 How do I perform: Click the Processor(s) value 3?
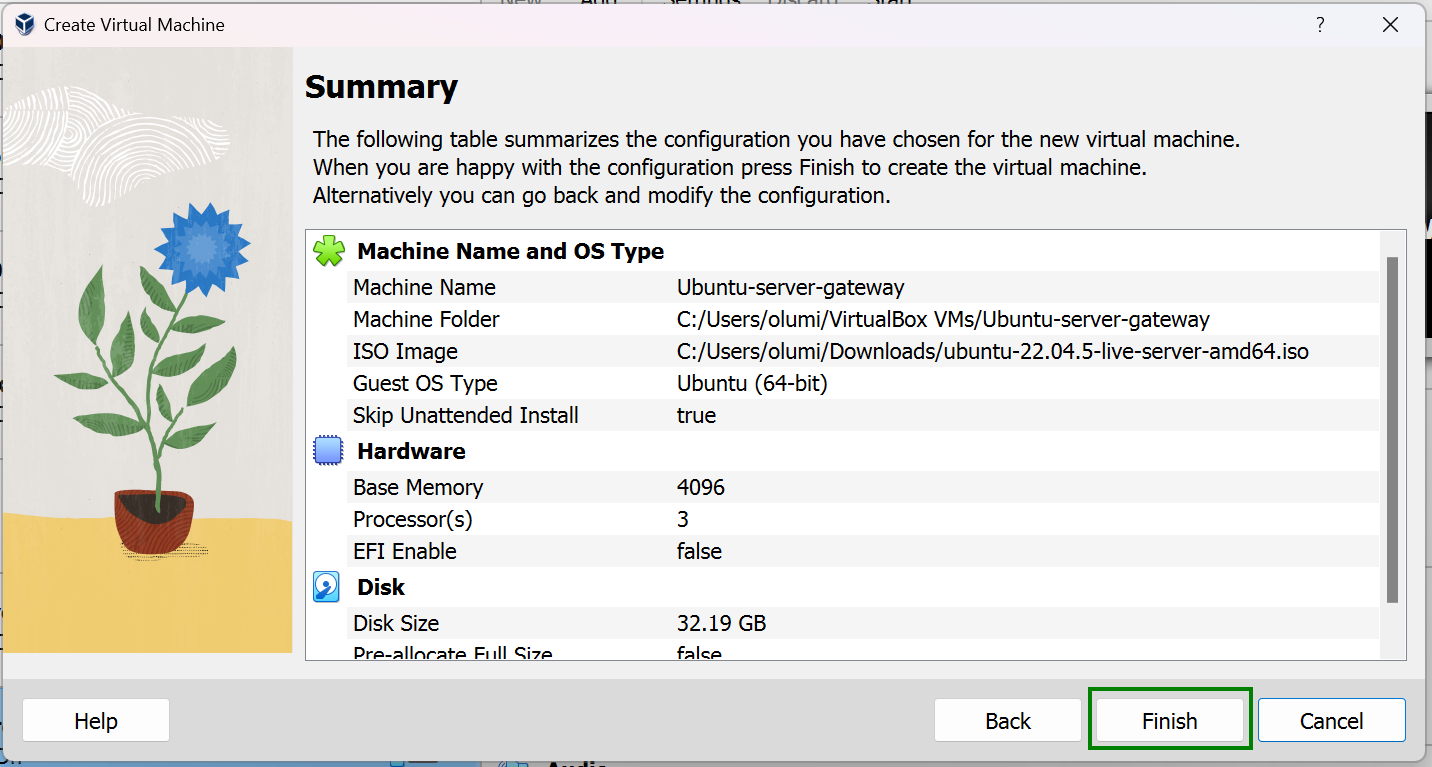click(x=683, y=520)
